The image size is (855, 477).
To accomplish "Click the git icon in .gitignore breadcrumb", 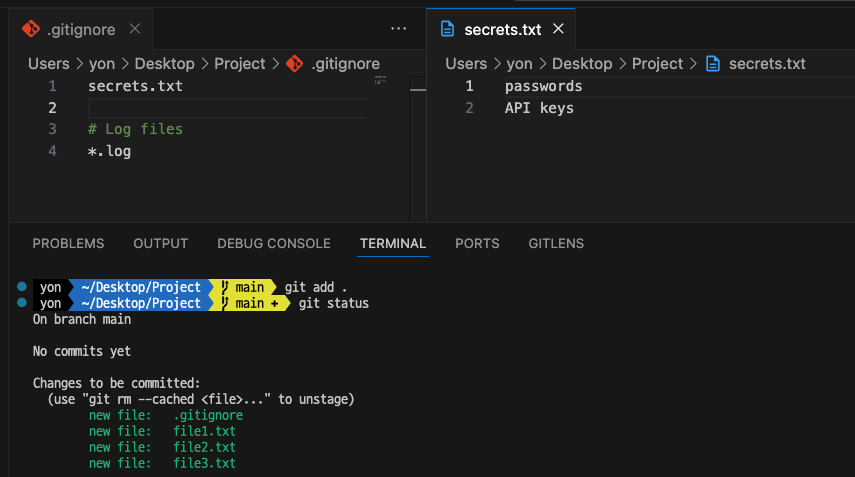I will [x=294, y=63].
